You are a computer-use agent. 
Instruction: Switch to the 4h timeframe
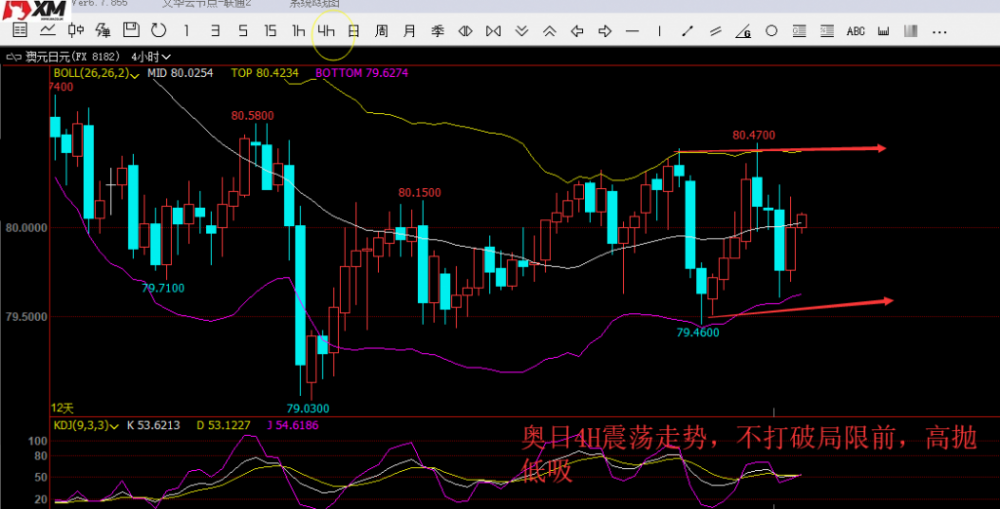(x=326, y=31)
